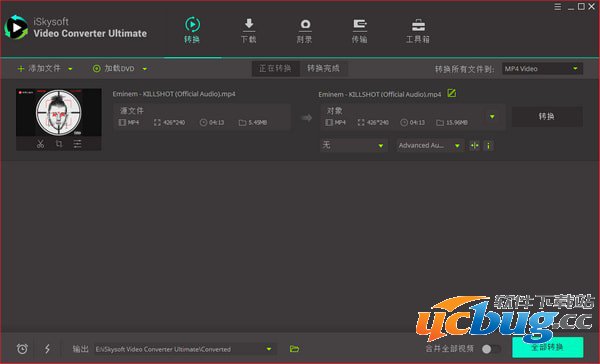Switch to the 下载 (Download) tab
Image resolution: width=600 pixels, height=364 pixels.
click(x=249, y=30)
